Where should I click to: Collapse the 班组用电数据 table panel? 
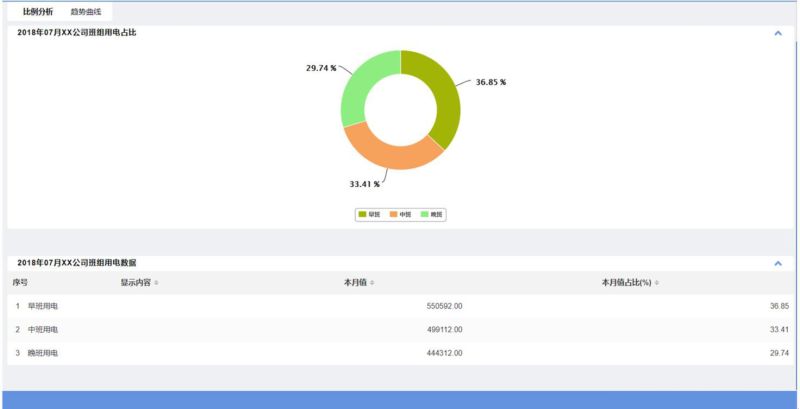click(778, 263)
